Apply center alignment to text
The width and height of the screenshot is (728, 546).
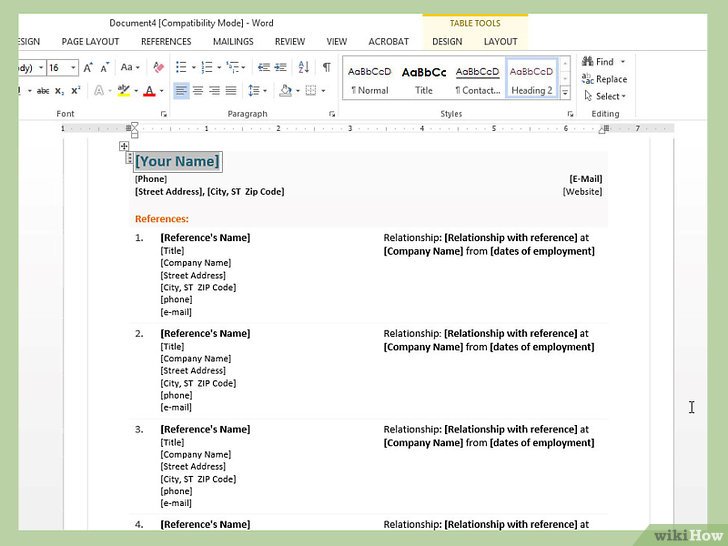pyautogui.click(x=198, y=91)
